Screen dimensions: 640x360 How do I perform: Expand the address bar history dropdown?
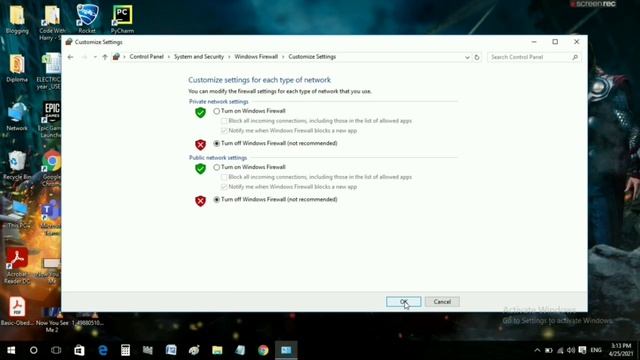(x=467, y=57)
